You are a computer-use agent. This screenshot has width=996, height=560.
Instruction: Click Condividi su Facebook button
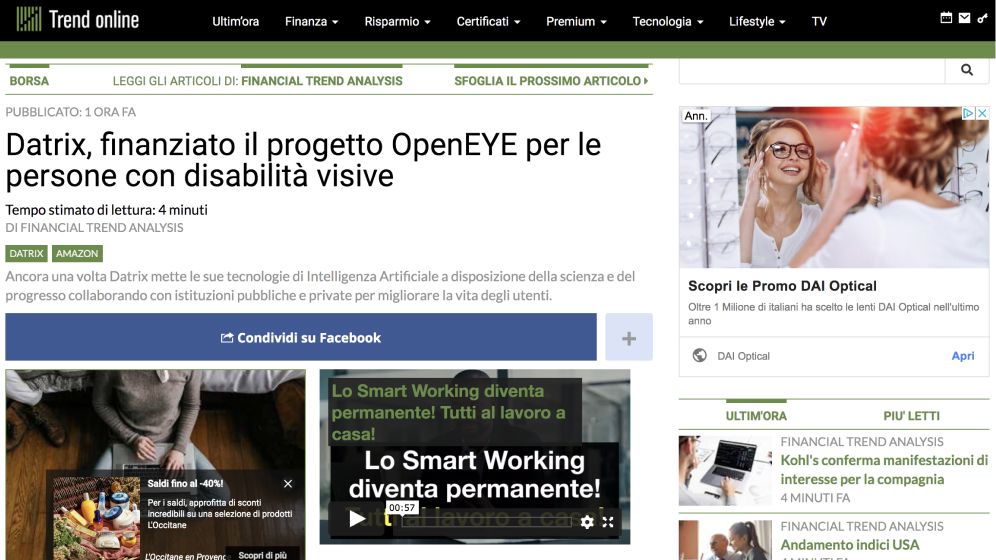(301, 337)
